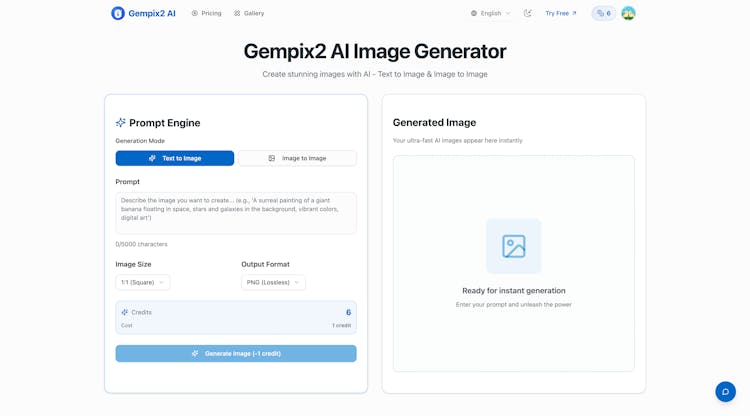
Task: Click the credits counter badge in header
Action: point(604,13)
